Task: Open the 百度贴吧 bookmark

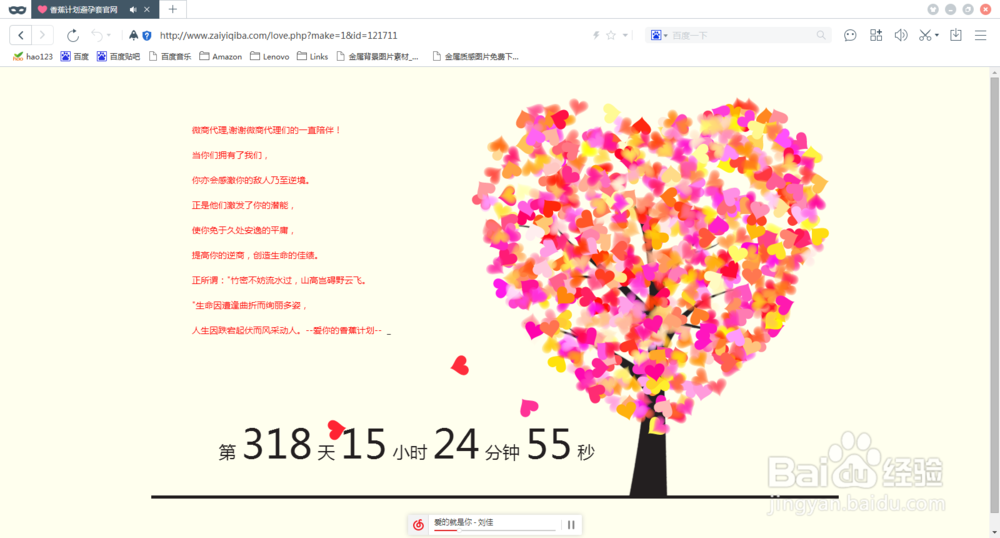Action: [118, 57]
